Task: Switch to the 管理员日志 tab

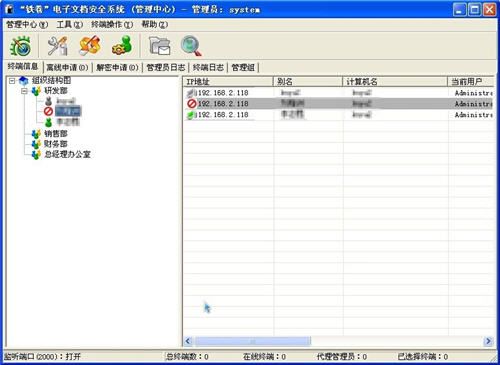Action: [x=166, y=67]
